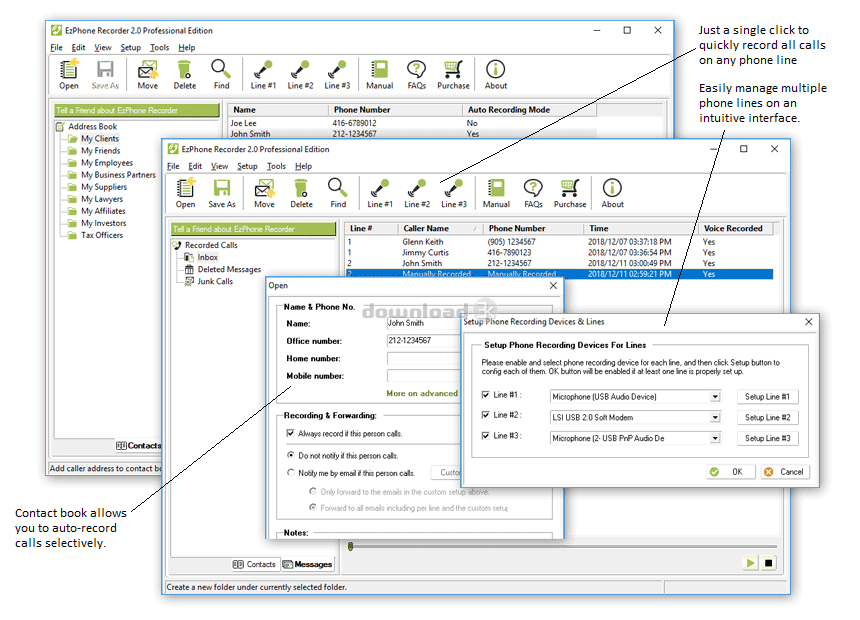Sort calls by Caller Name column
Screen dimensions: 860x620
(x=441, y=228)
